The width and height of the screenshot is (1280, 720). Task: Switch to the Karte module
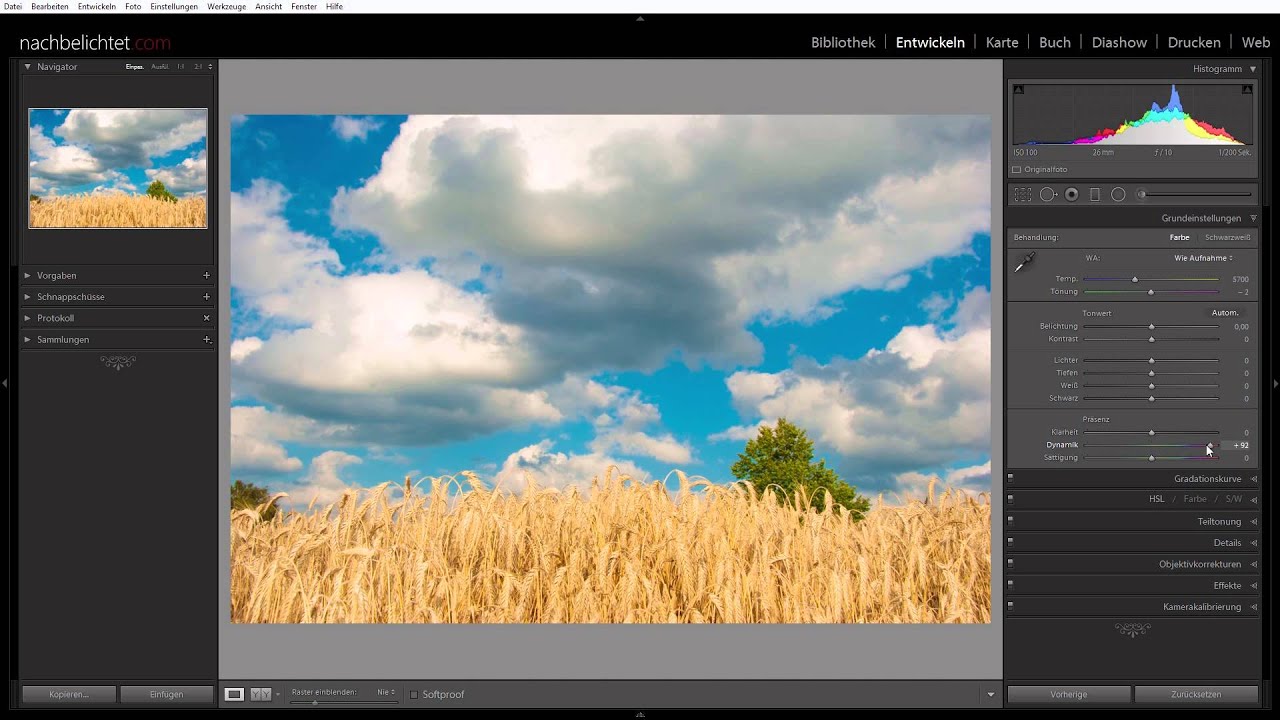click(1002, 42)
